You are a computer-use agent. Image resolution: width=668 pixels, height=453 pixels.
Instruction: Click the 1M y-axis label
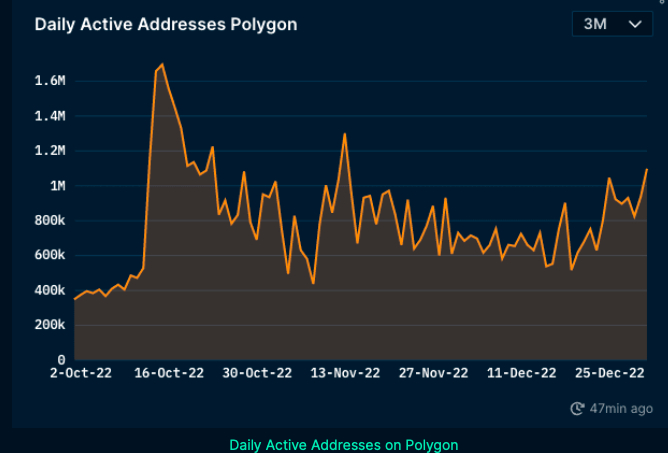coord(58,186)
